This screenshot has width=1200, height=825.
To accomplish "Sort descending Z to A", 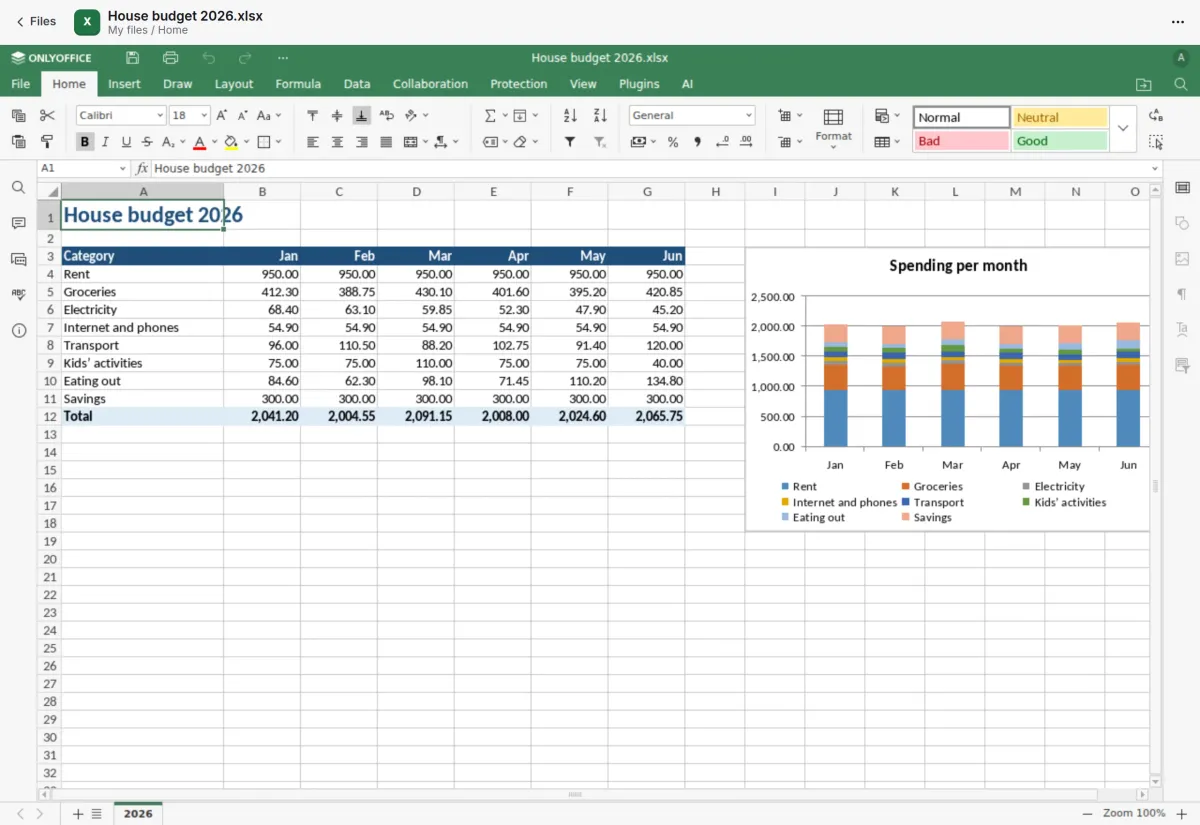I will tap(600, 116).
